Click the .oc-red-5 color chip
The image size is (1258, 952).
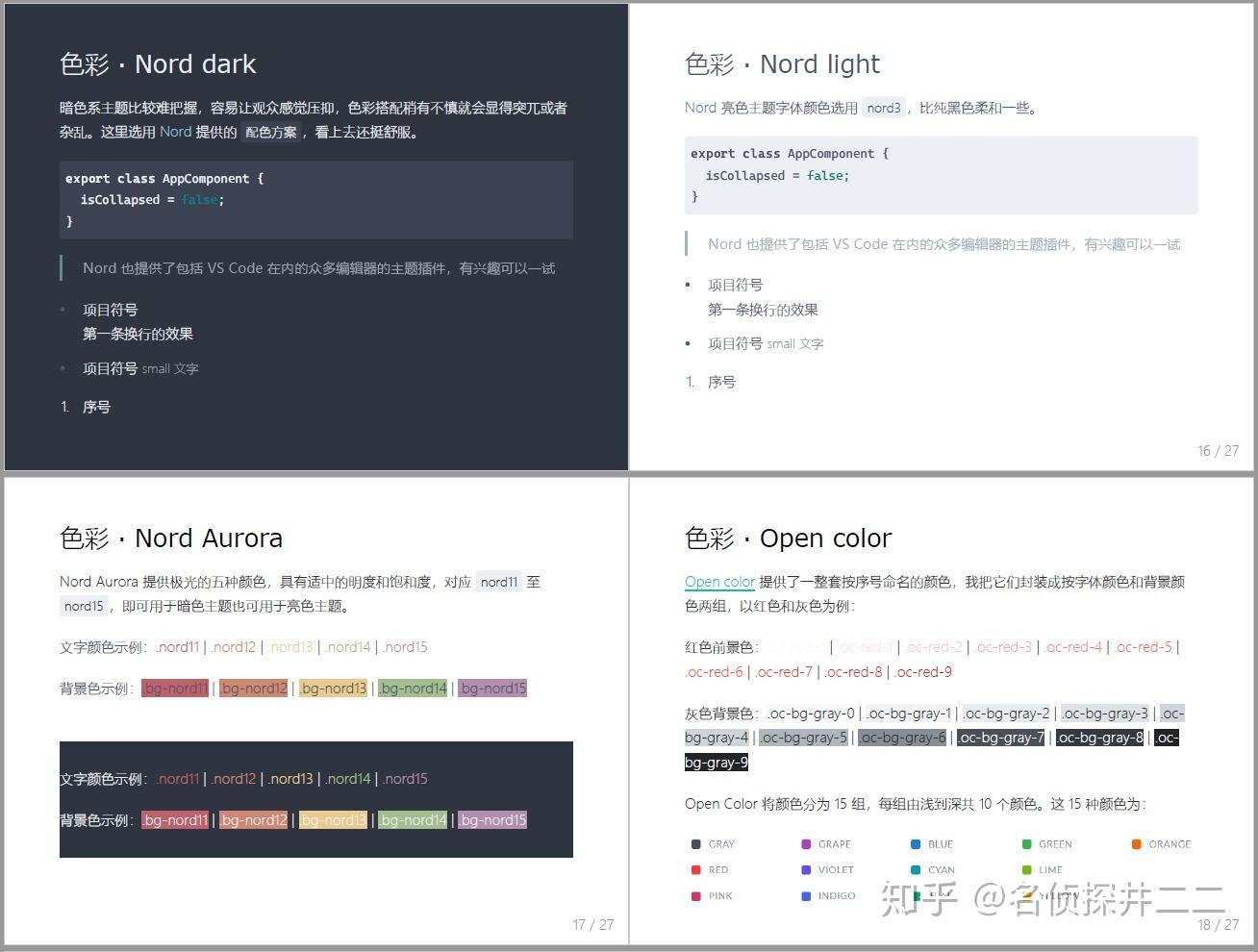pos(1144,646)
